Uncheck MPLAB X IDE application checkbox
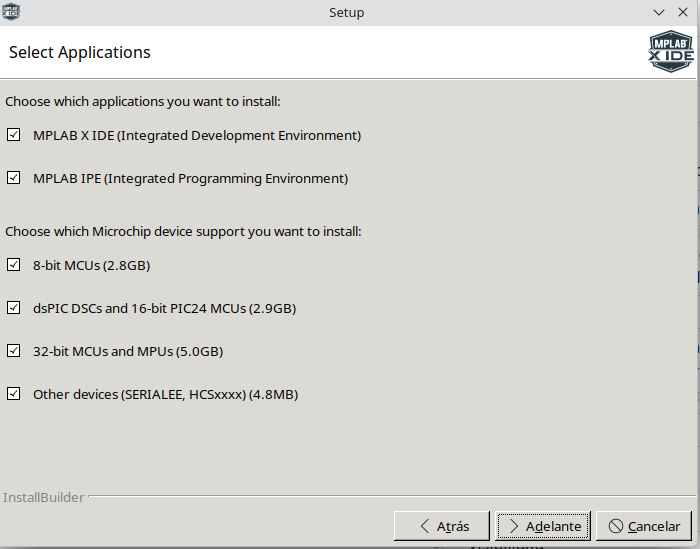This screenshot has height=549, width=700. pyautogui.click(x=13, y=135)
